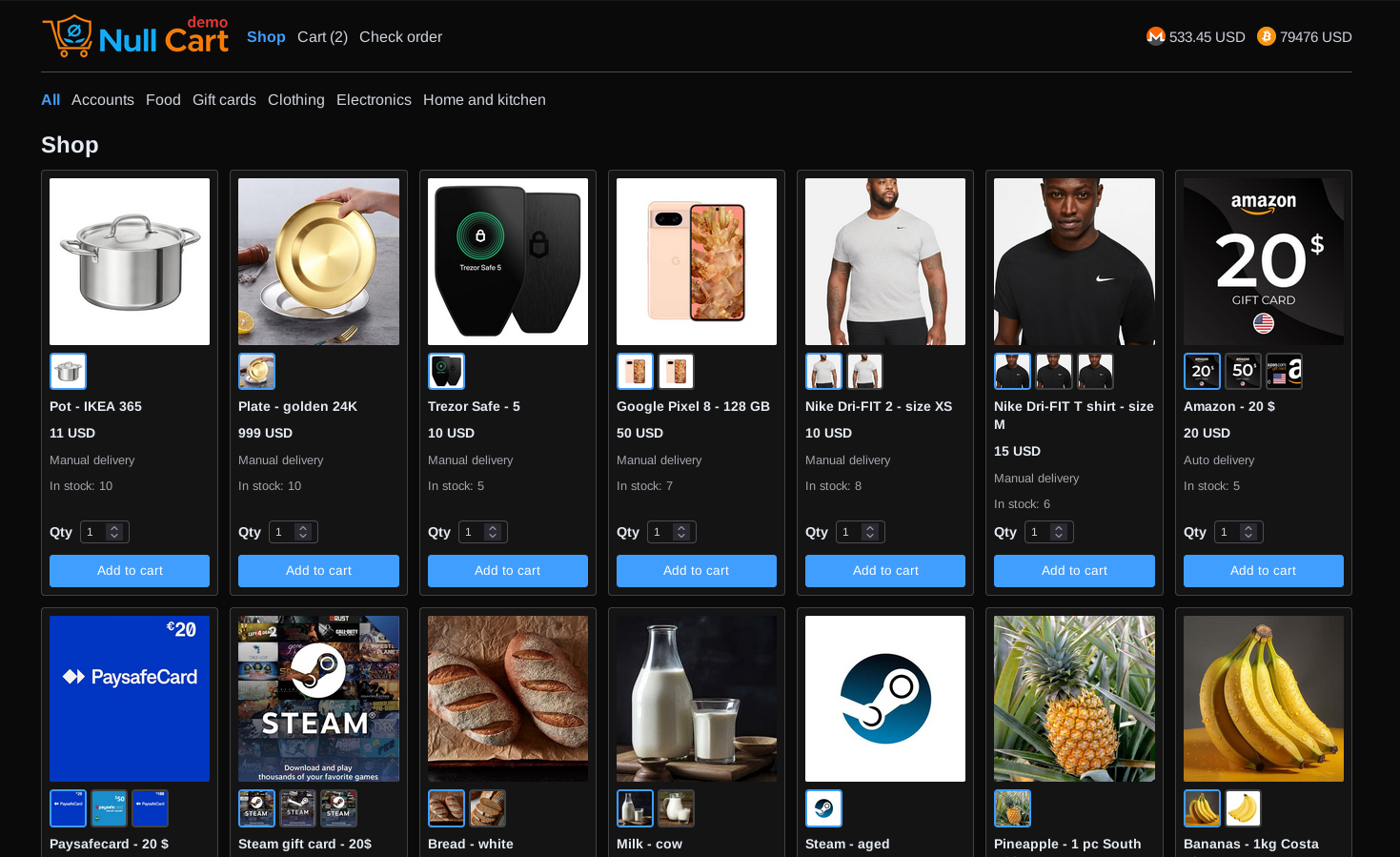This screenshot has width=1400, height=857.
Task: Select first Google Pixel 8 thumbnail
Action: point(635,371)
